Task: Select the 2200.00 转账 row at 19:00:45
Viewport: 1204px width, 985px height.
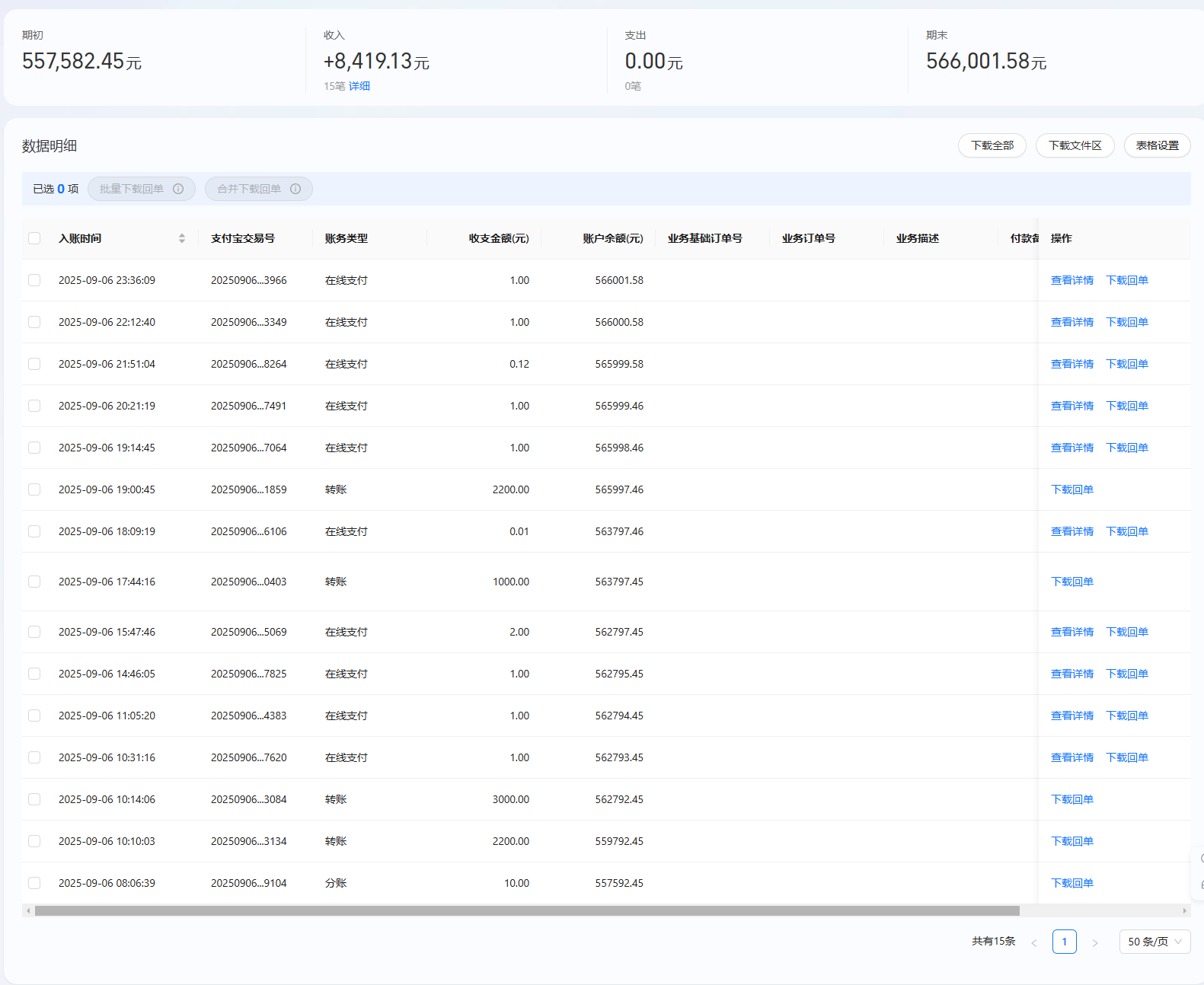Action: (34, 489)
